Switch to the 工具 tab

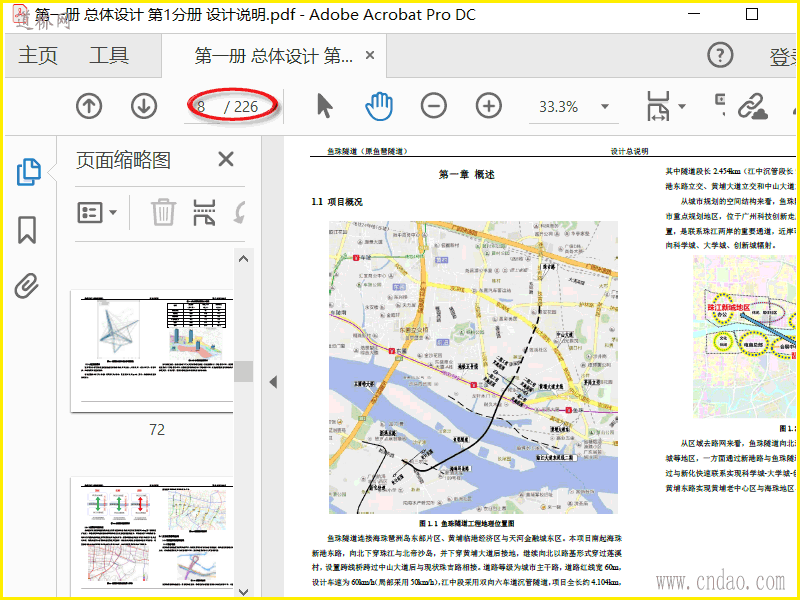[109, 55]
